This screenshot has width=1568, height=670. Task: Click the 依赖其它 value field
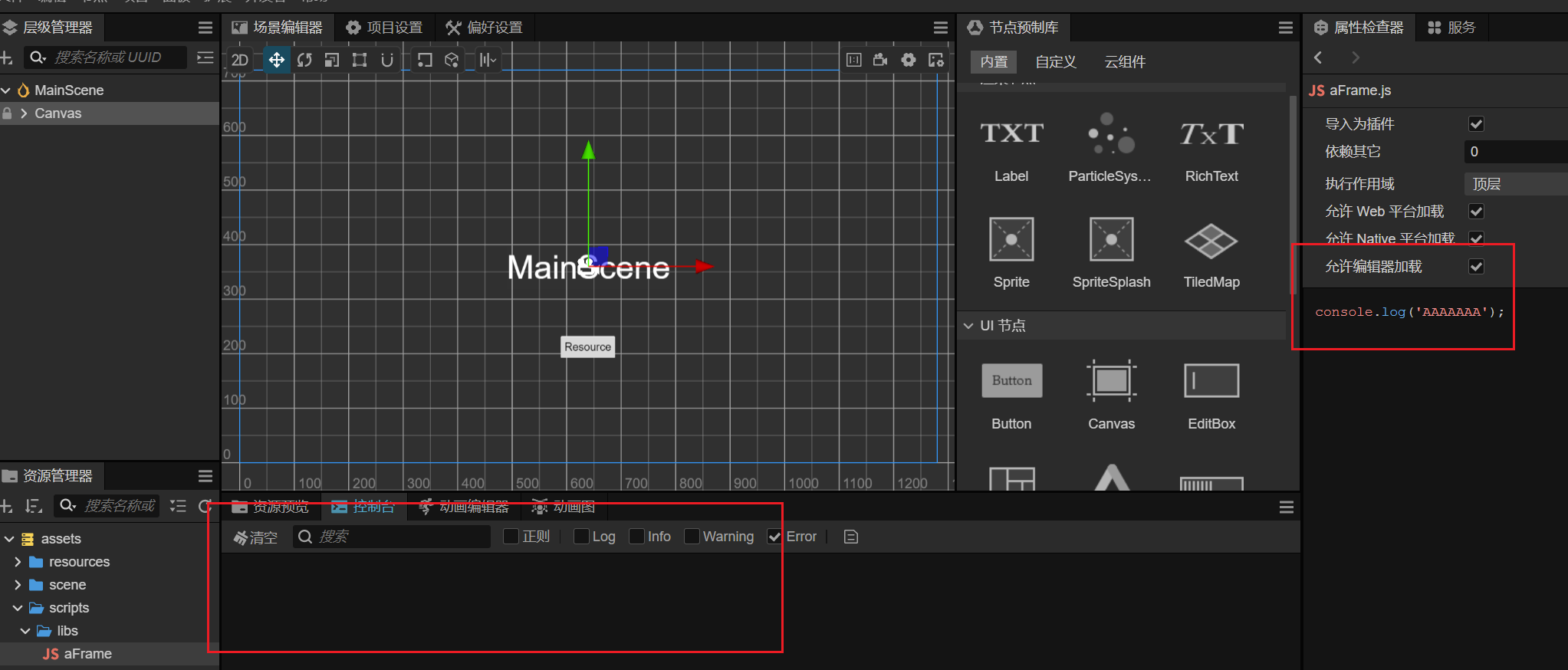1516,152
